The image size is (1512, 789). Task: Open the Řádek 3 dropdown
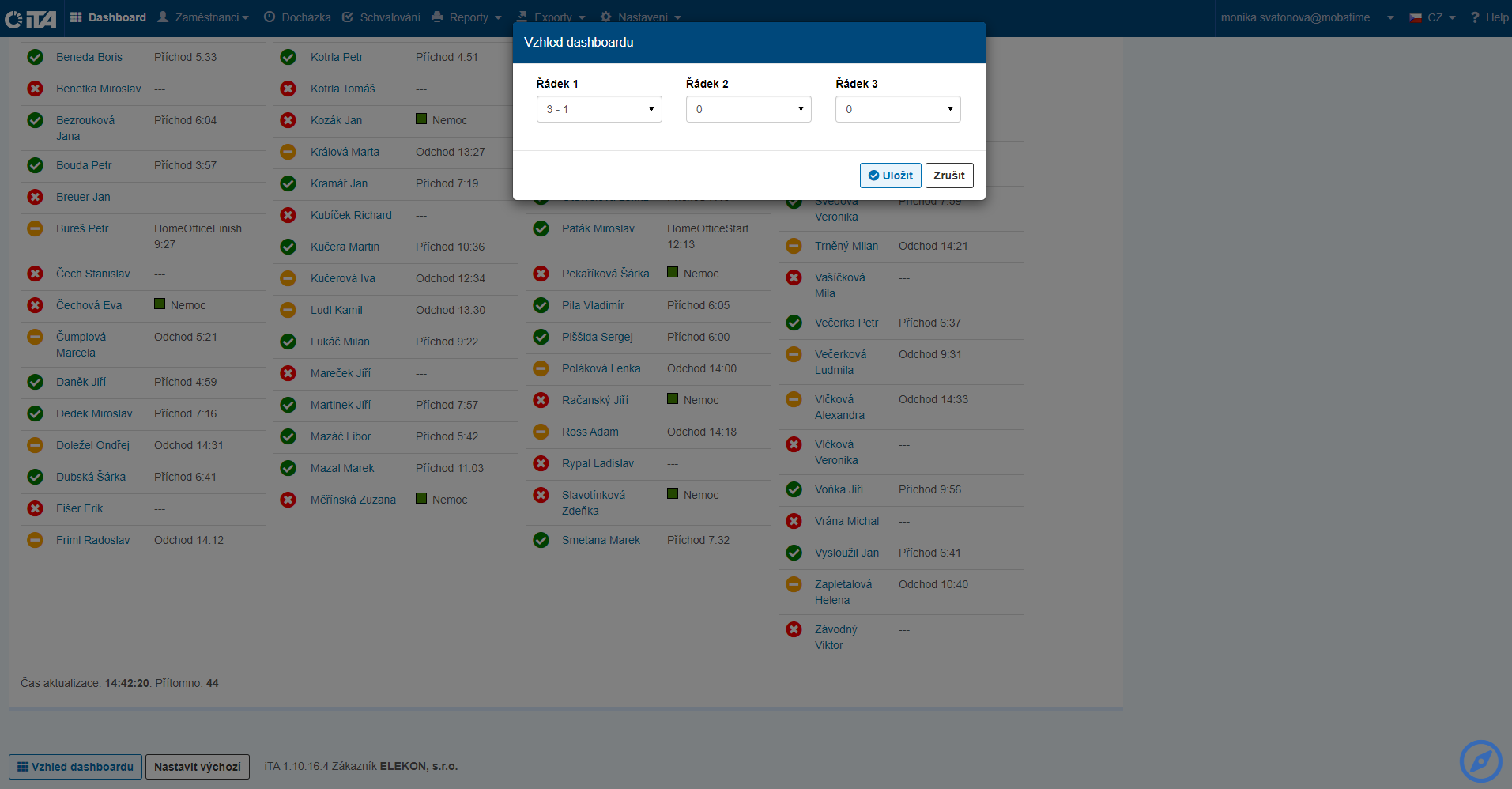click(897, 109)
